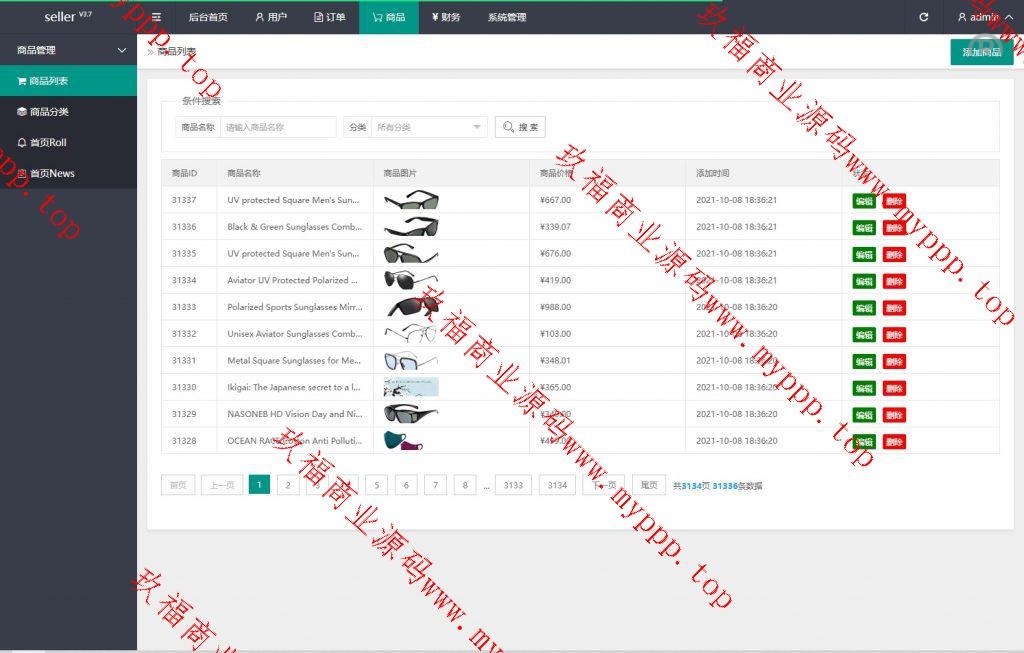Click the refresh icon in top bar
Viewport: 1024px width, 653px height.
923,17
